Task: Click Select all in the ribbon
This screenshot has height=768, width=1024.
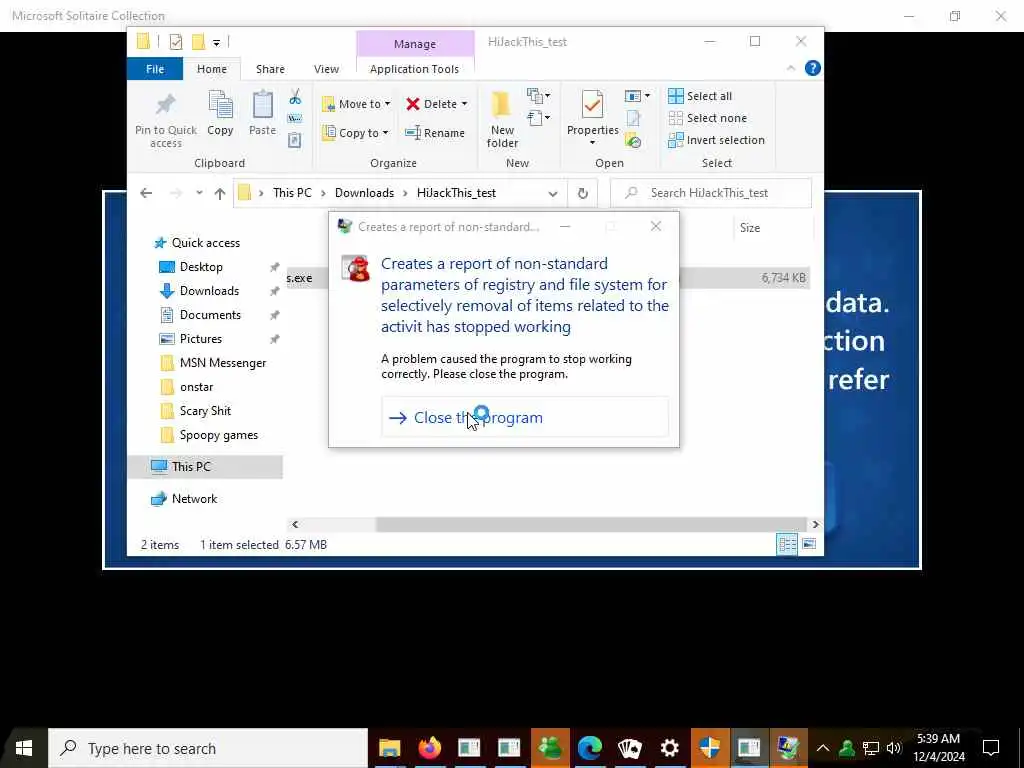Action: (699, 96)
